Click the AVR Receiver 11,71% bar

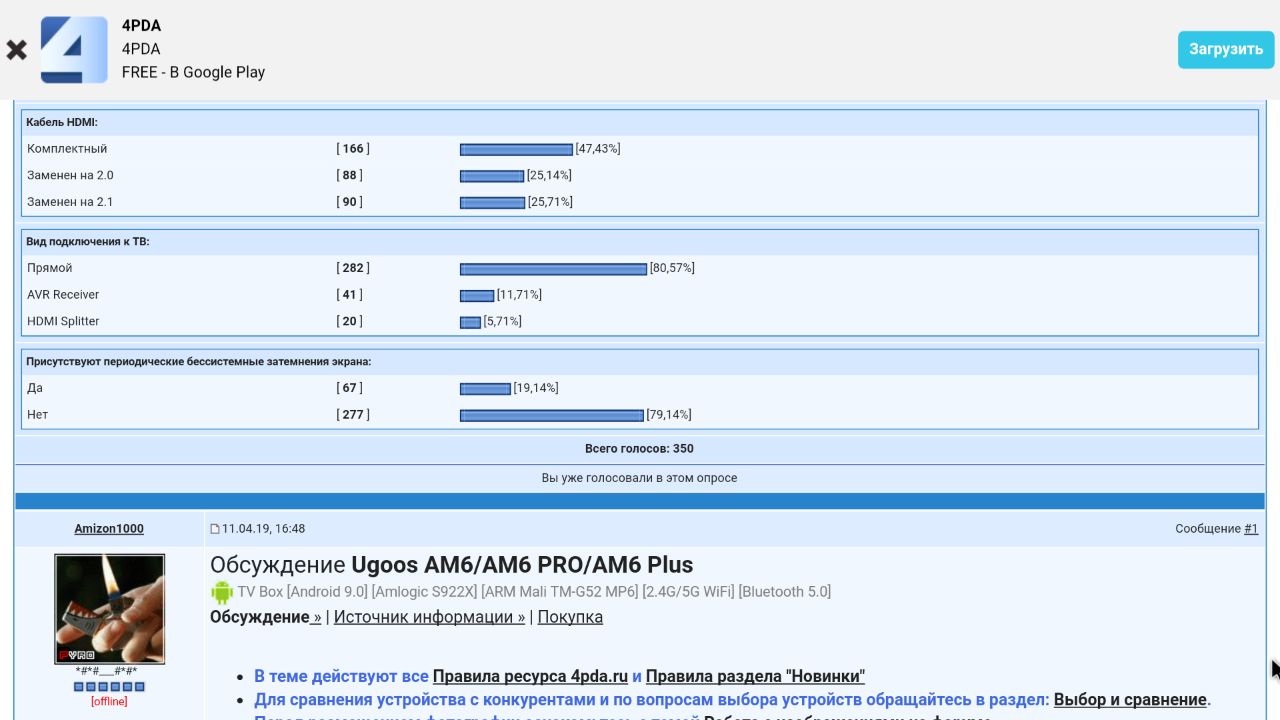pyautogui.click(x=477, y=295)
